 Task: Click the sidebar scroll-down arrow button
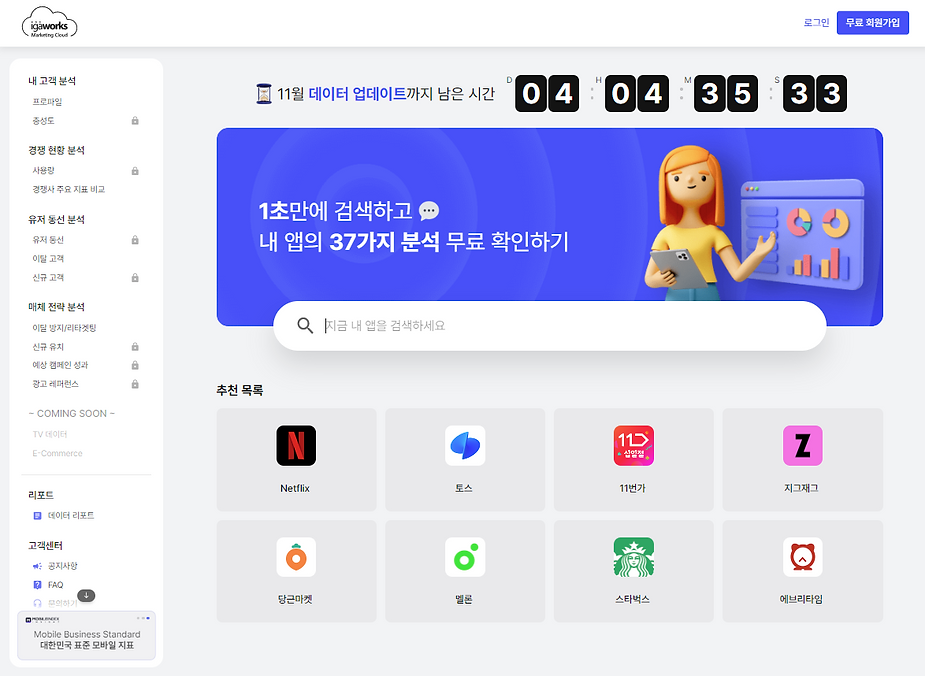86,596
